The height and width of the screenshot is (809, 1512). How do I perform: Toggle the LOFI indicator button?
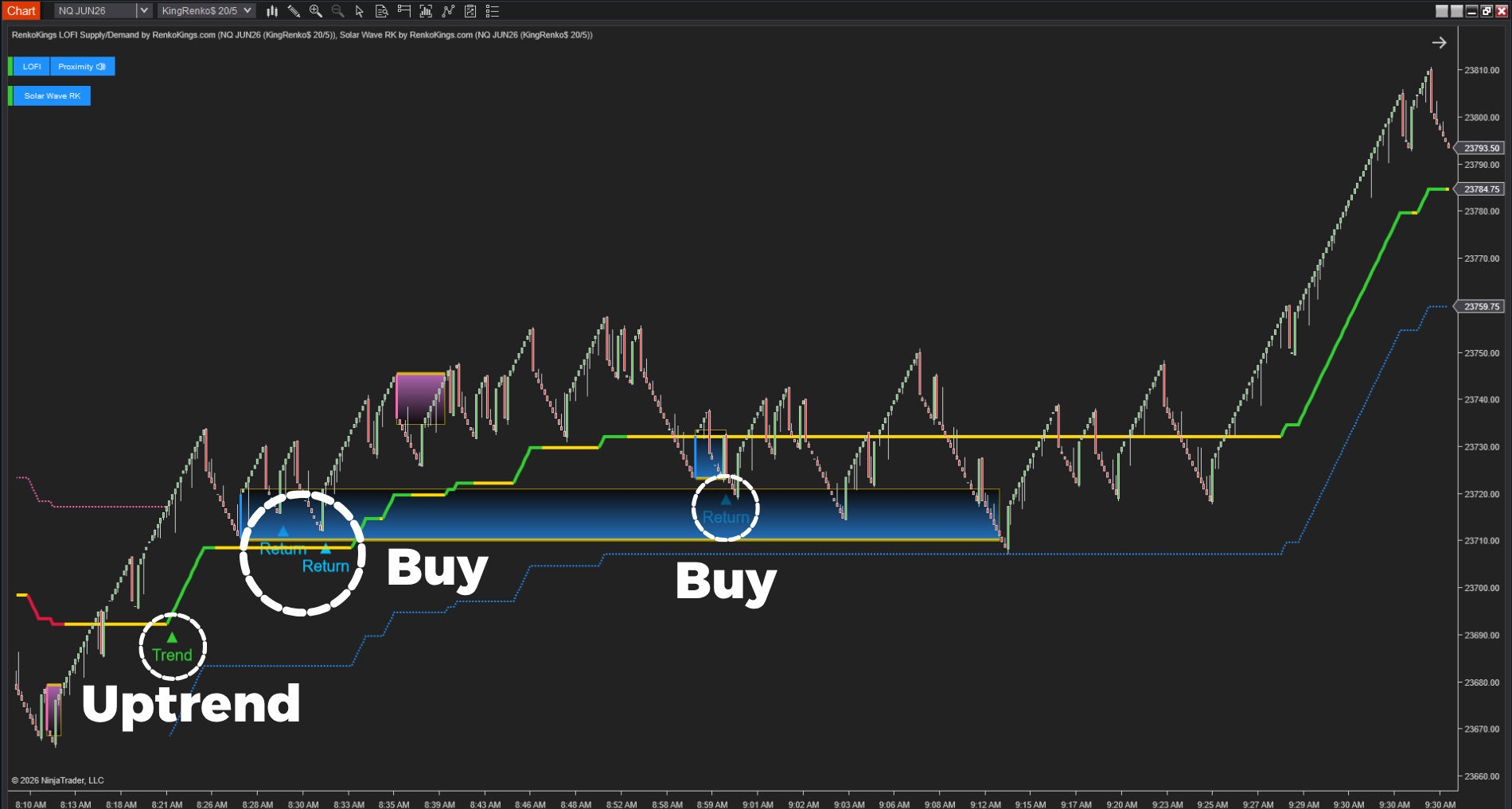coord(32,67)
